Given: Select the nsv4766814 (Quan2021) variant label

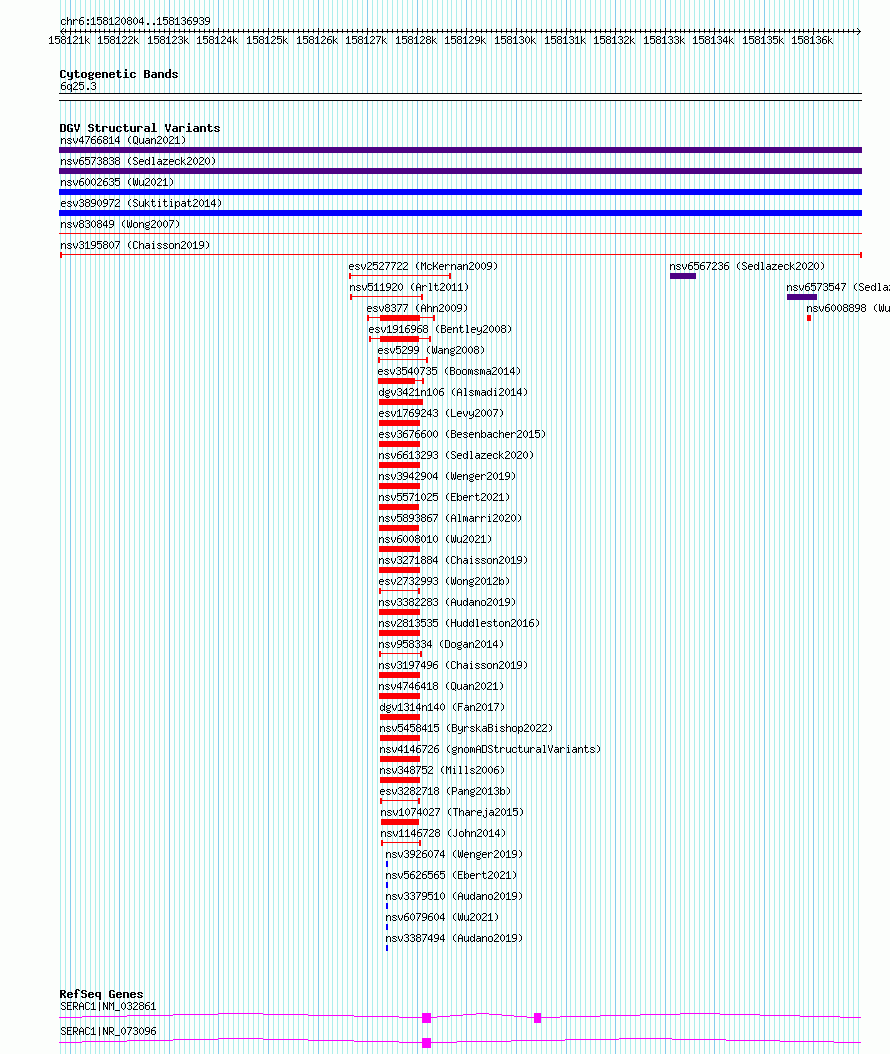Looking at the screenshot, I should pos(123,140).
